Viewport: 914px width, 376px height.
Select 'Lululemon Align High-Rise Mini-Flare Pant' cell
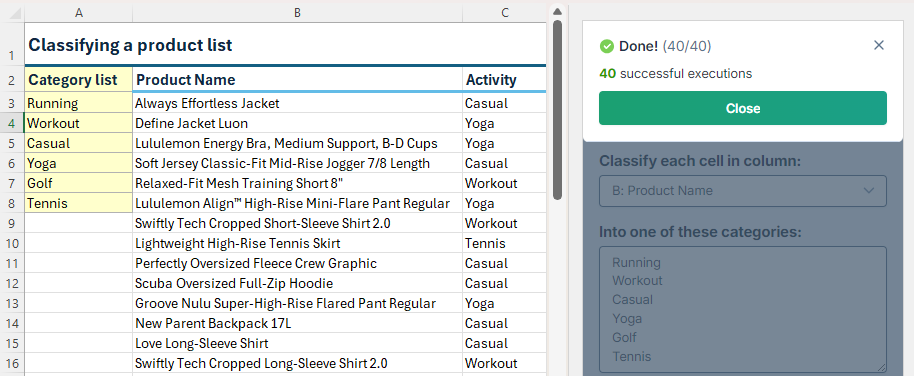click(297, 203)
